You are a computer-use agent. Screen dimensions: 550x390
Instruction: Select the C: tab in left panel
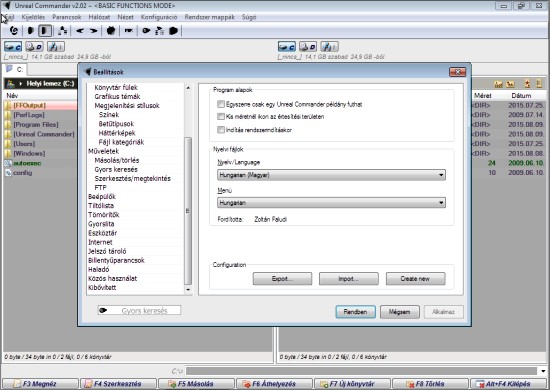click(x=15, y=69)
